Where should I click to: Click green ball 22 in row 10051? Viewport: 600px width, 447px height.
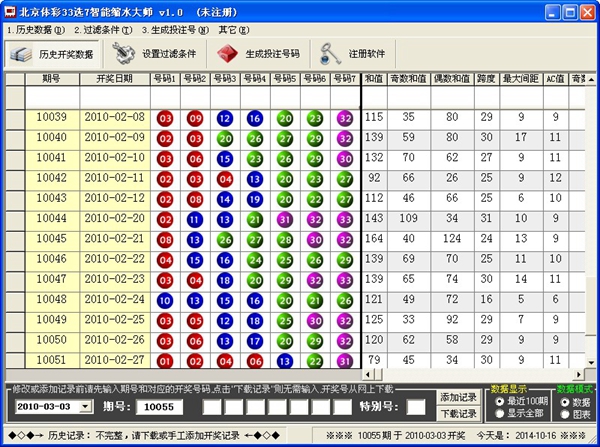pos(315,361)
